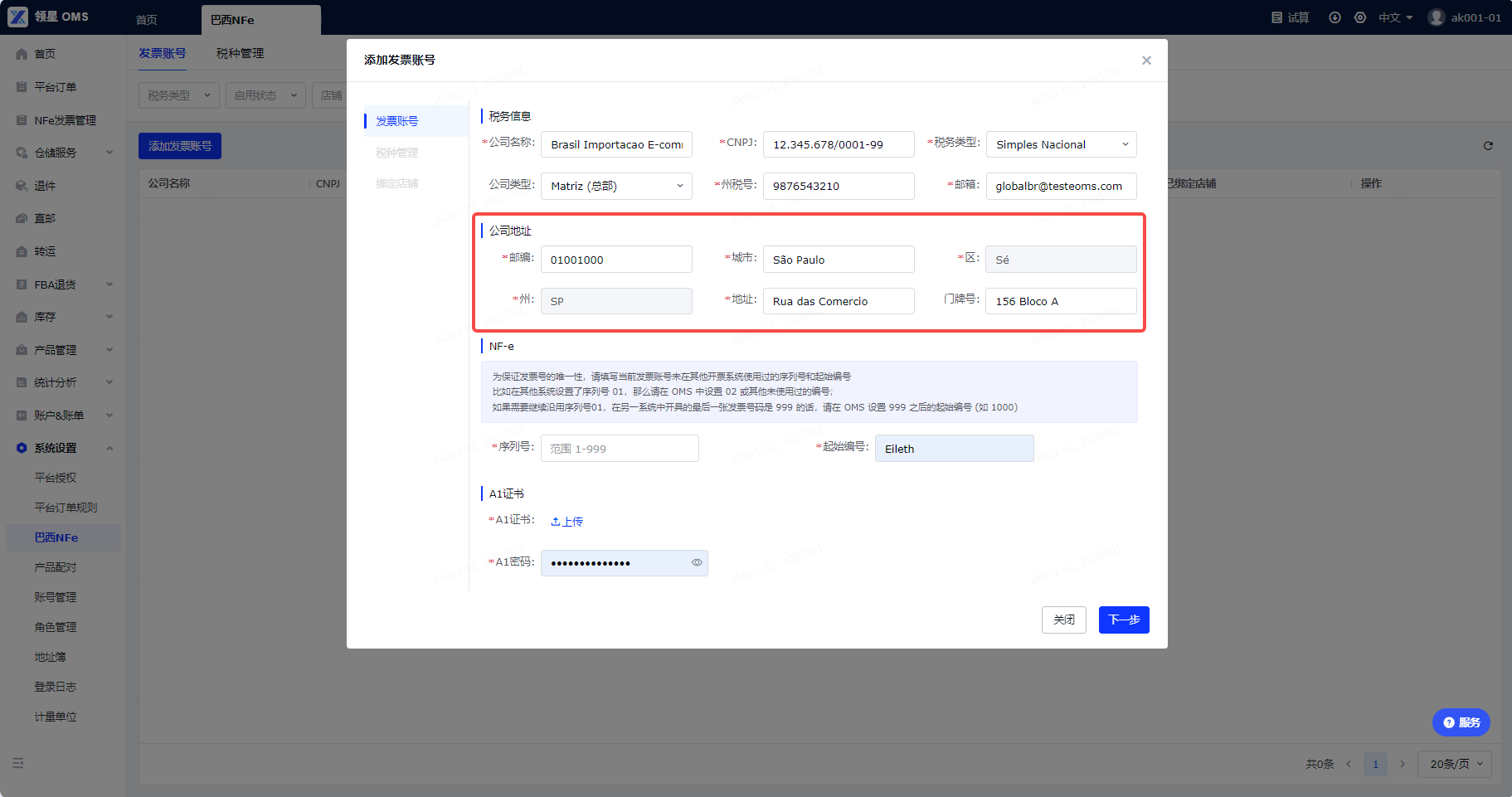Image resolution: width=1512 pixels, height=797 pixels.
Task: Open 产品配对 in sidebar
Action: point(56,567)
